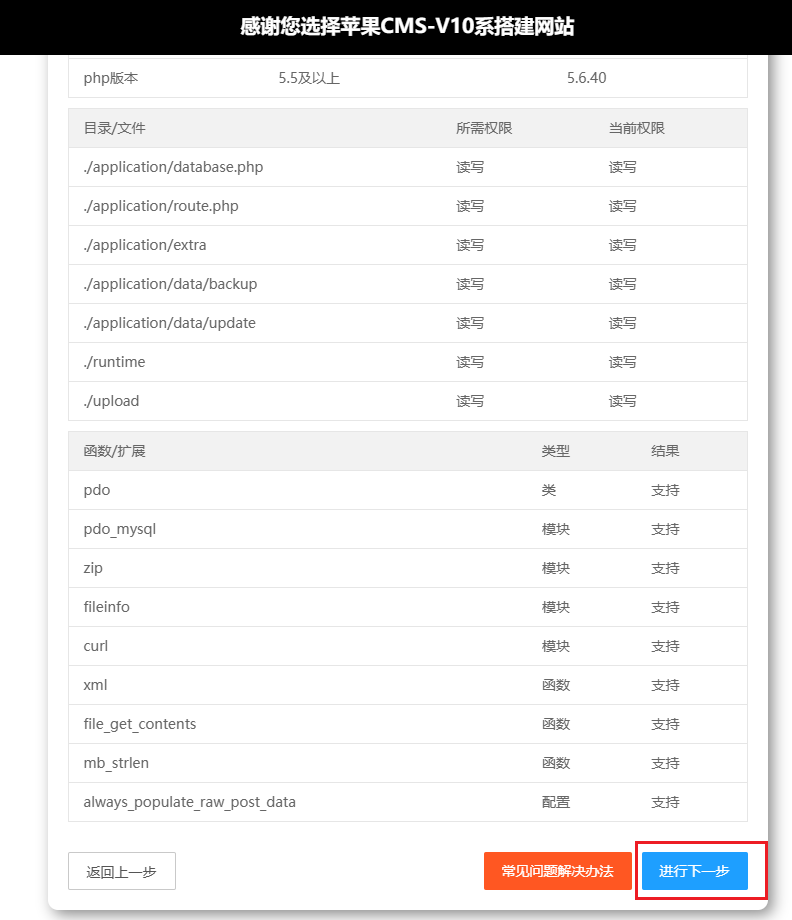Select the pdo_mysql extension row
Viewport: 792px width, 920px height.
pyautogui.click(x=408, y=529)
